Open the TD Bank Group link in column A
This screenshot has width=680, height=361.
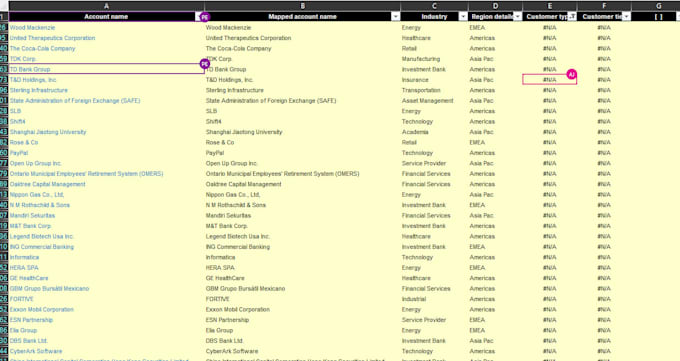tap(30, 69)
